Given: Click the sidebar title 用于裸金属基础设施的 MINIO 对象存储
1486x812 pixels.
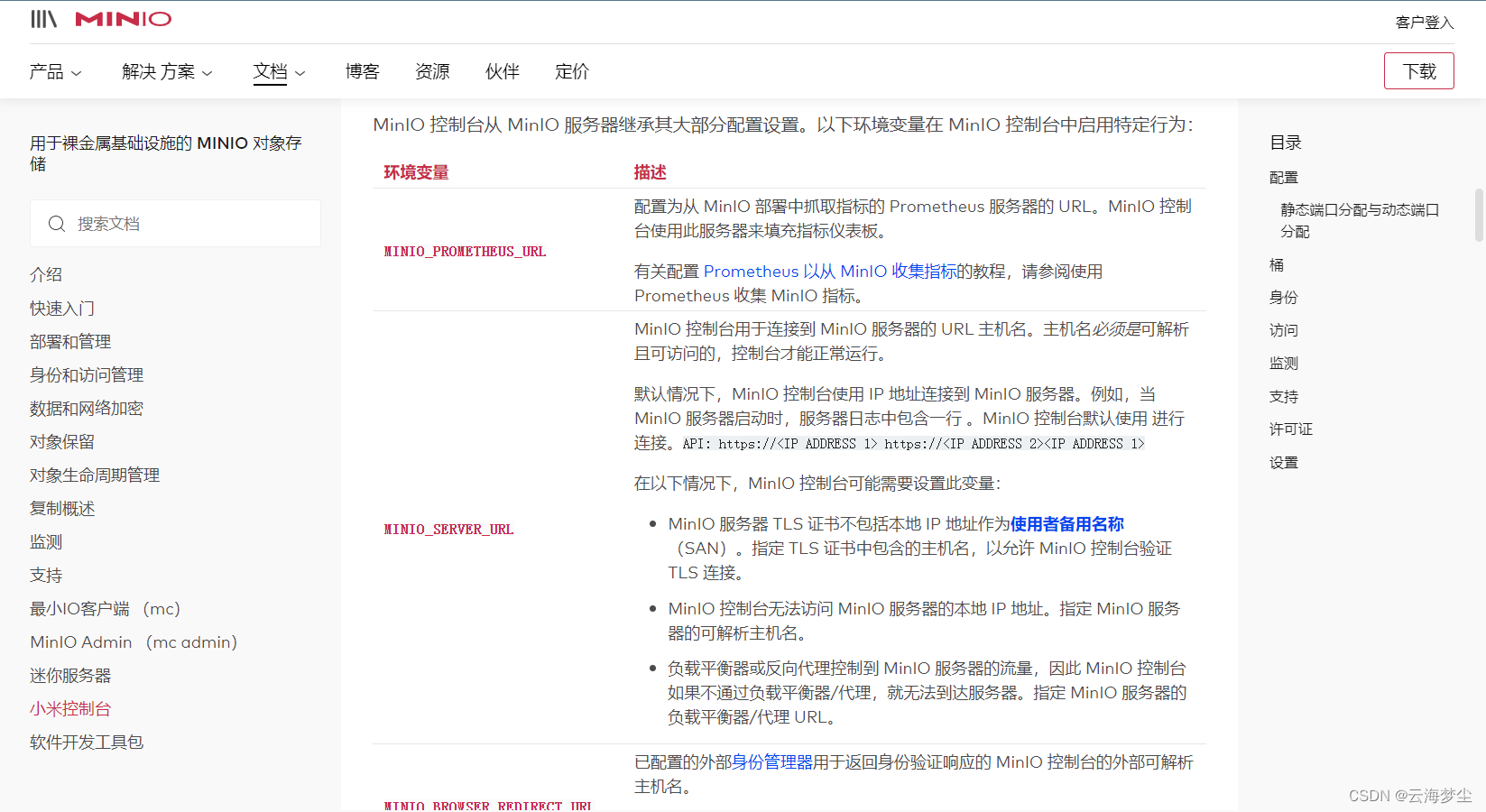Looking at the screenshot, I should (x=166, y=153).
